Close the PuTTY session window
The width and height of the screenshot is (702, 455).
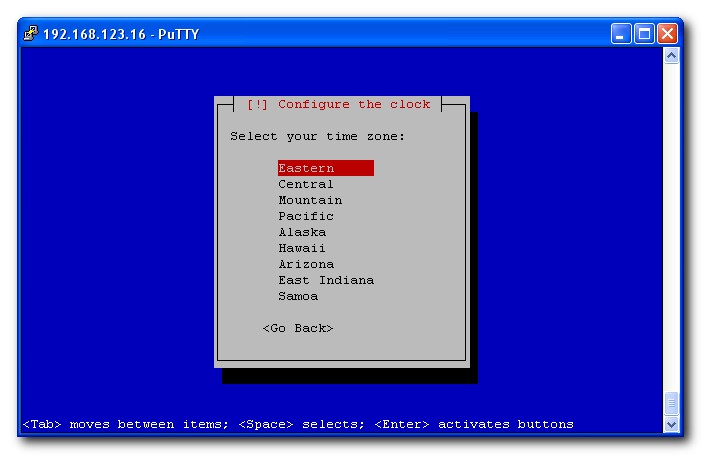[666, 34]
